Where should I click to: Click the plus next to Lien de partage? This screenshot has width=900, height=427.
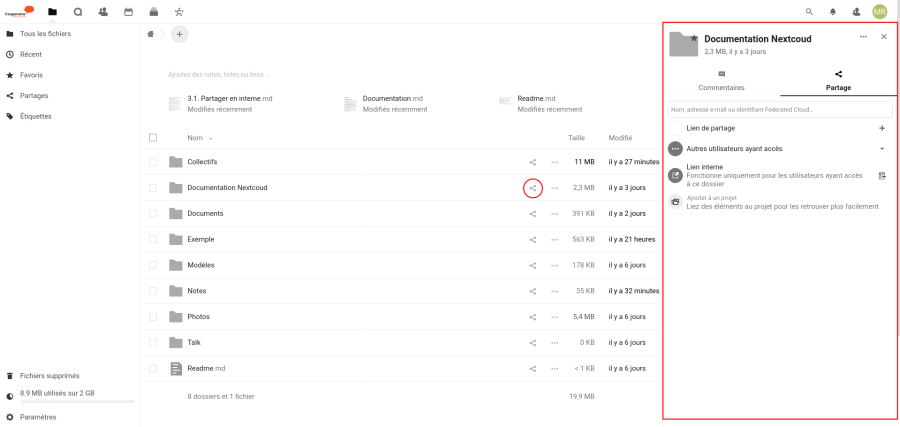tap(881, 128)
